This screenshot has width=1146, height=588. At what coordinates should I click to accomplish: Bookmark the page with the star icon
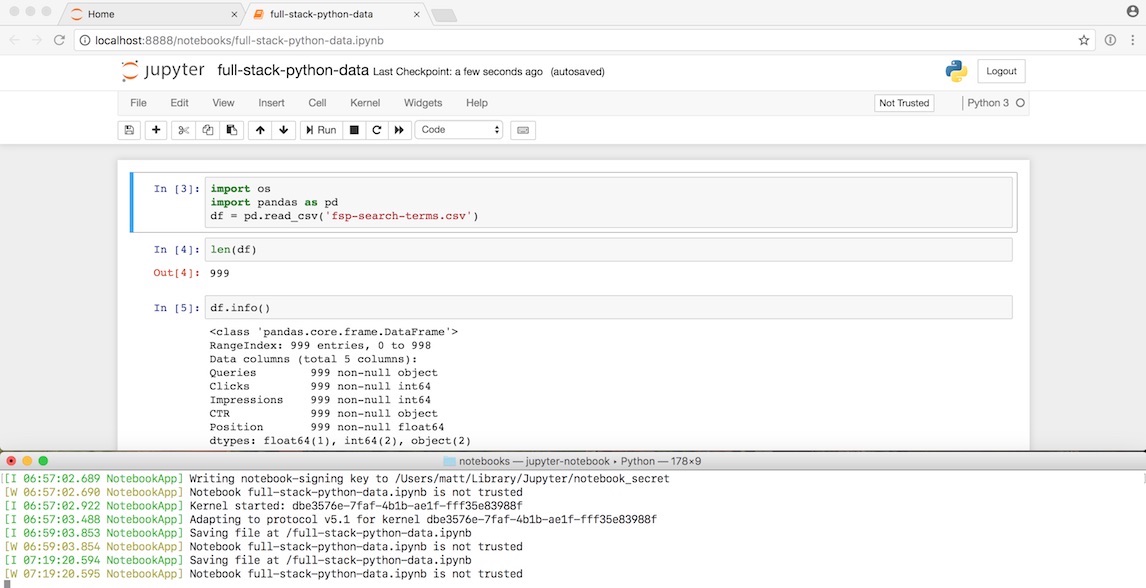(1084, 40)
